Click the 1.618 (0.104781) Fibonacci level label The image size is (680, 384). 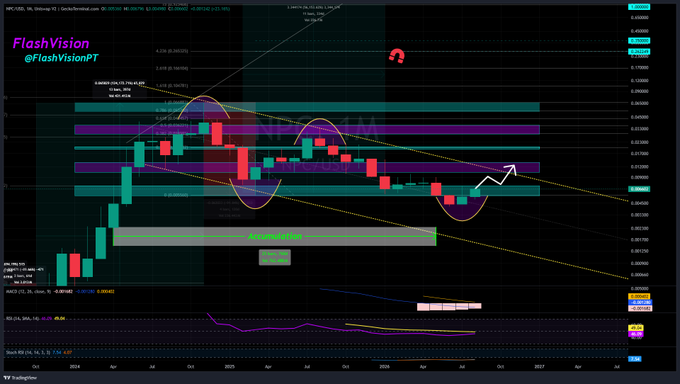172,86
